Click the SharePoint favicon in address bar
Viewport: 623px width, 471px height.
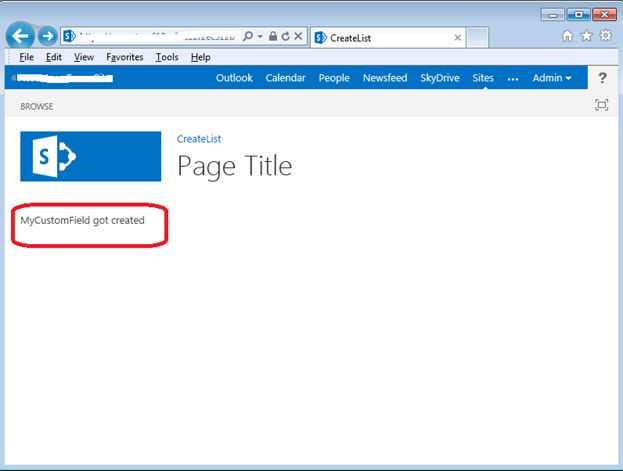(70, 36)
